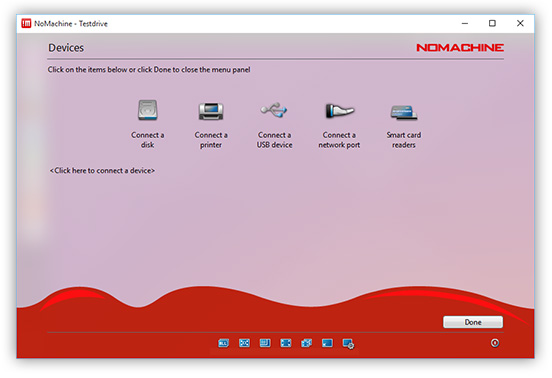Open the Smart card readers option
552x378 pixels.
click(x=404, y=113)
